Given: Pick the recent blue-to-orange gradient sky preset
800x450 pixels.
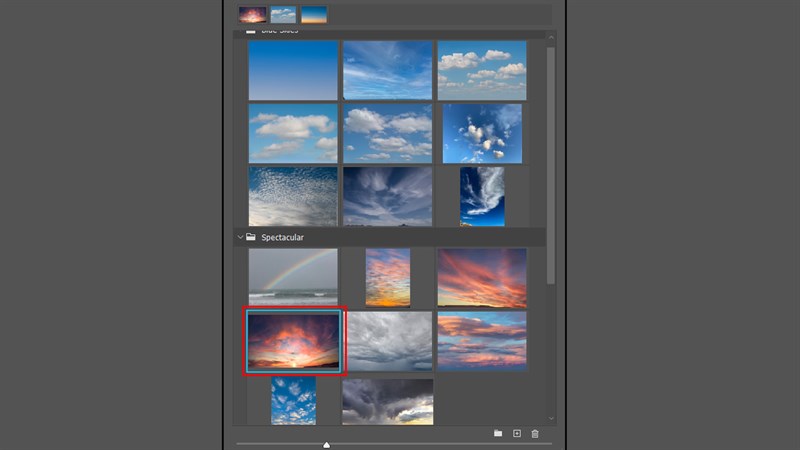Looking at the screenshot, I should tap(314, 15).
